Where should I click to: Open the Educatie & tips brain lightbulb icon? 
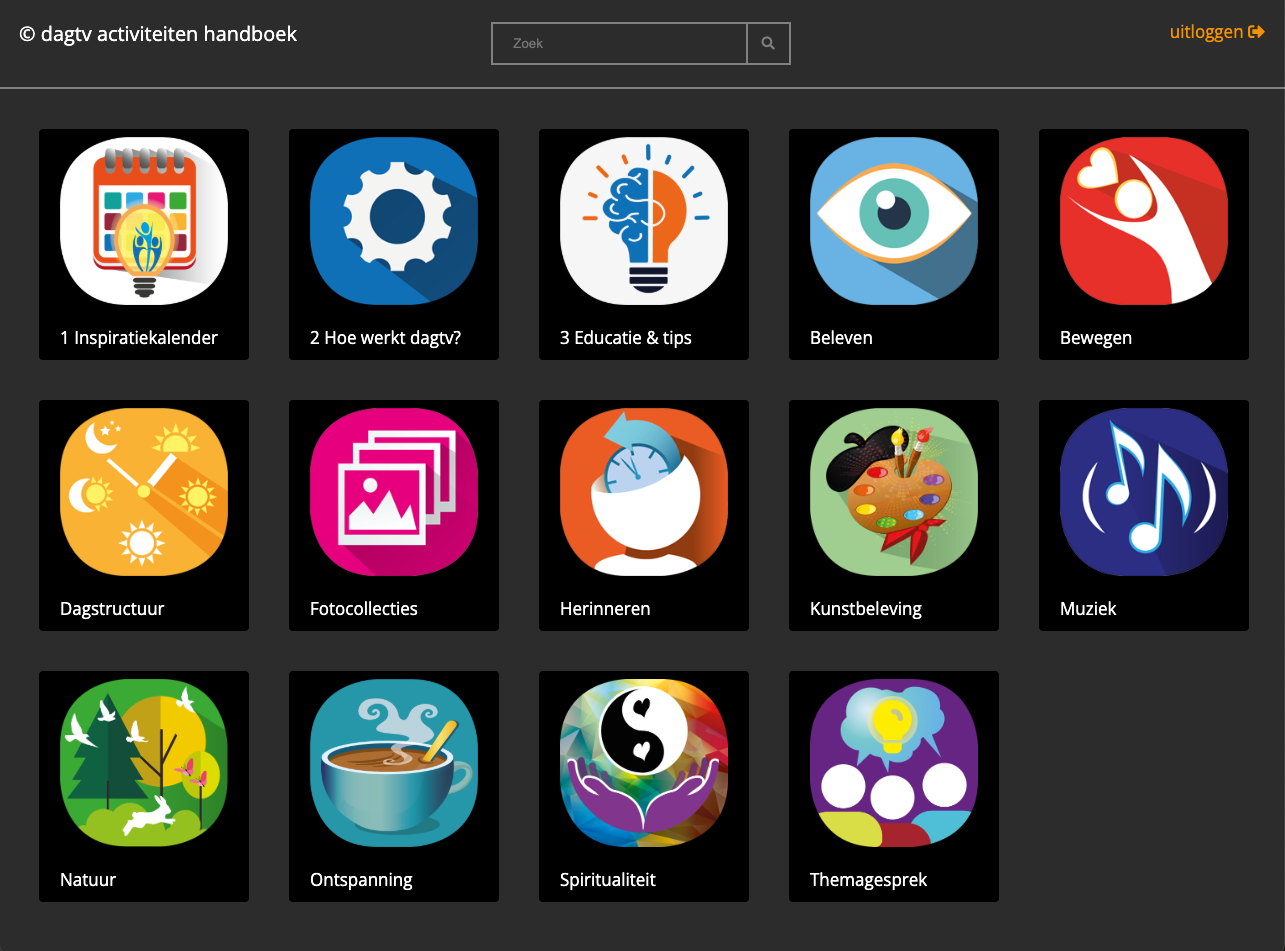pos(644,221)
